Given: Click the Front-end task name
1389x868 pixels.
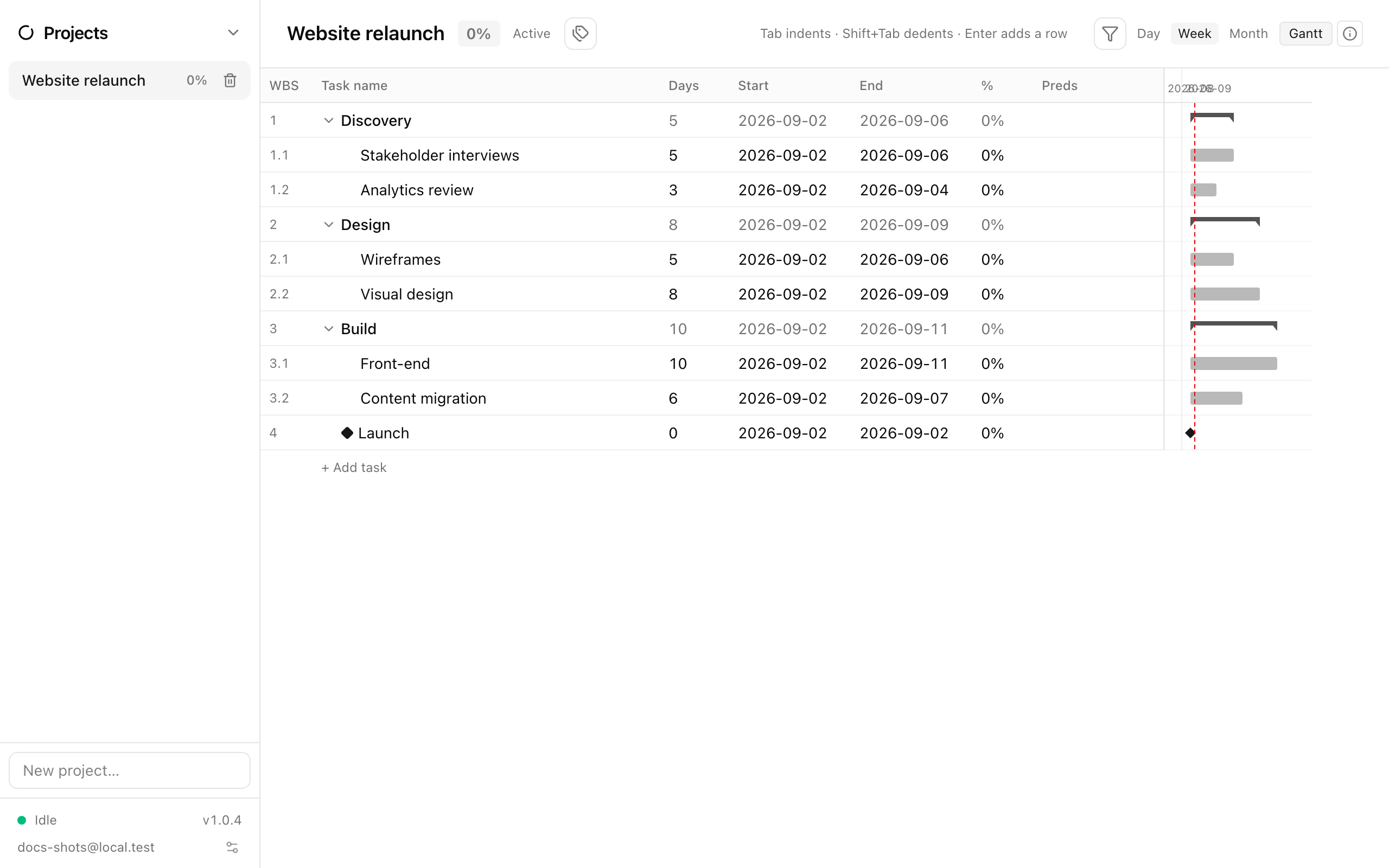Looking at the screenshot, I should coord(395,363).
